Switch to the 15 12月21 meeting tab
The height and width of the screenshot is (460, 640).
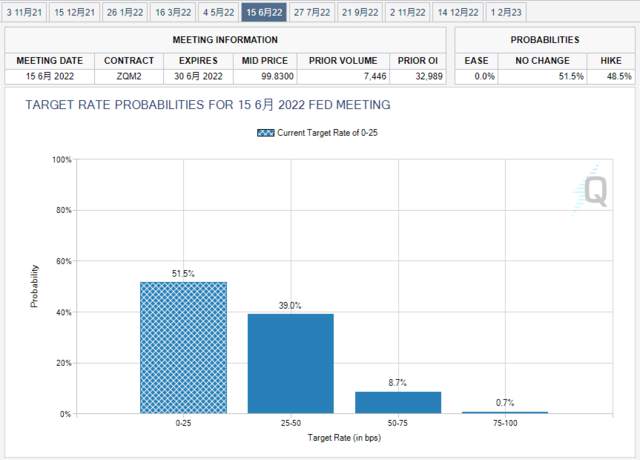click(74, 12)
